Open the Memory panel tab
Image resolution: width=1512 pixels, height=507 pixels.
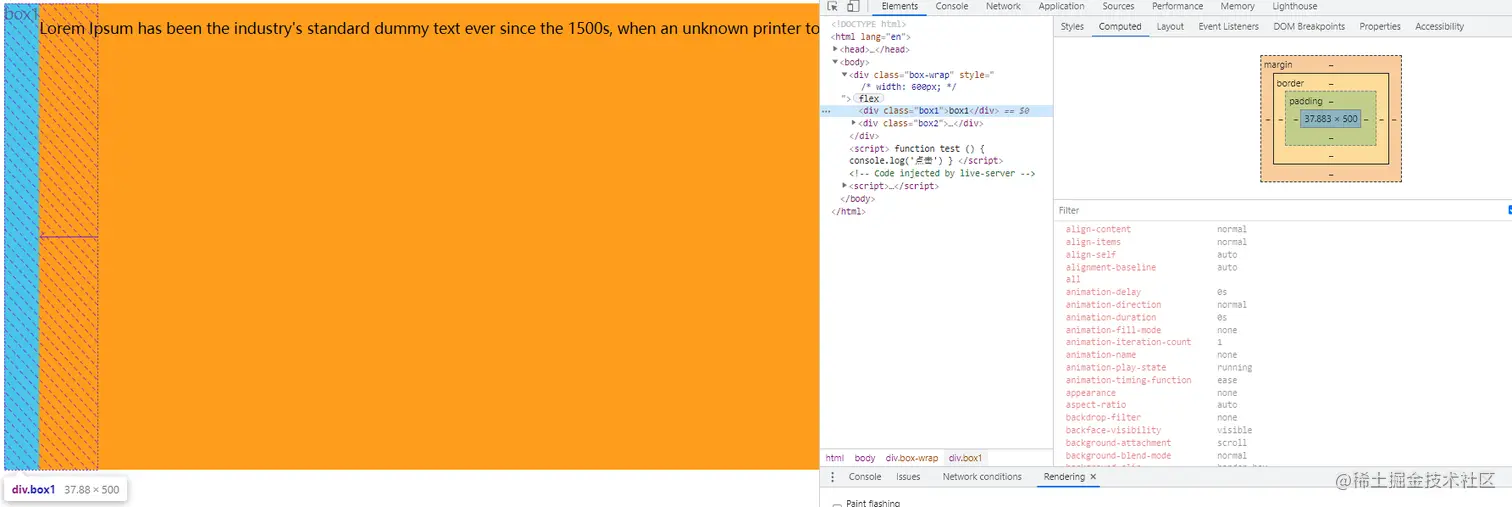tap(1237, 6)
